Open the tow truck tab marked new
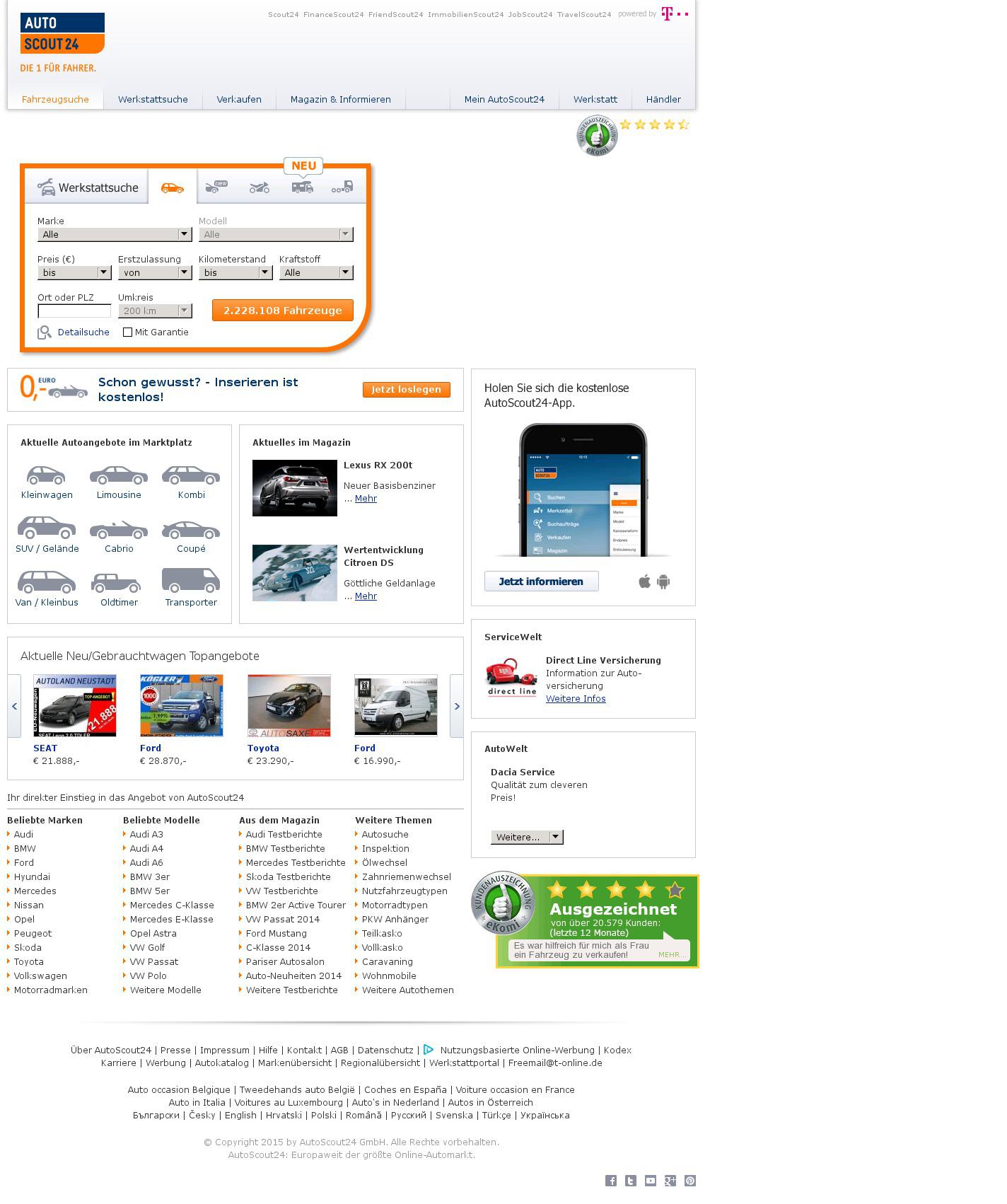 (x=216, y=187)
